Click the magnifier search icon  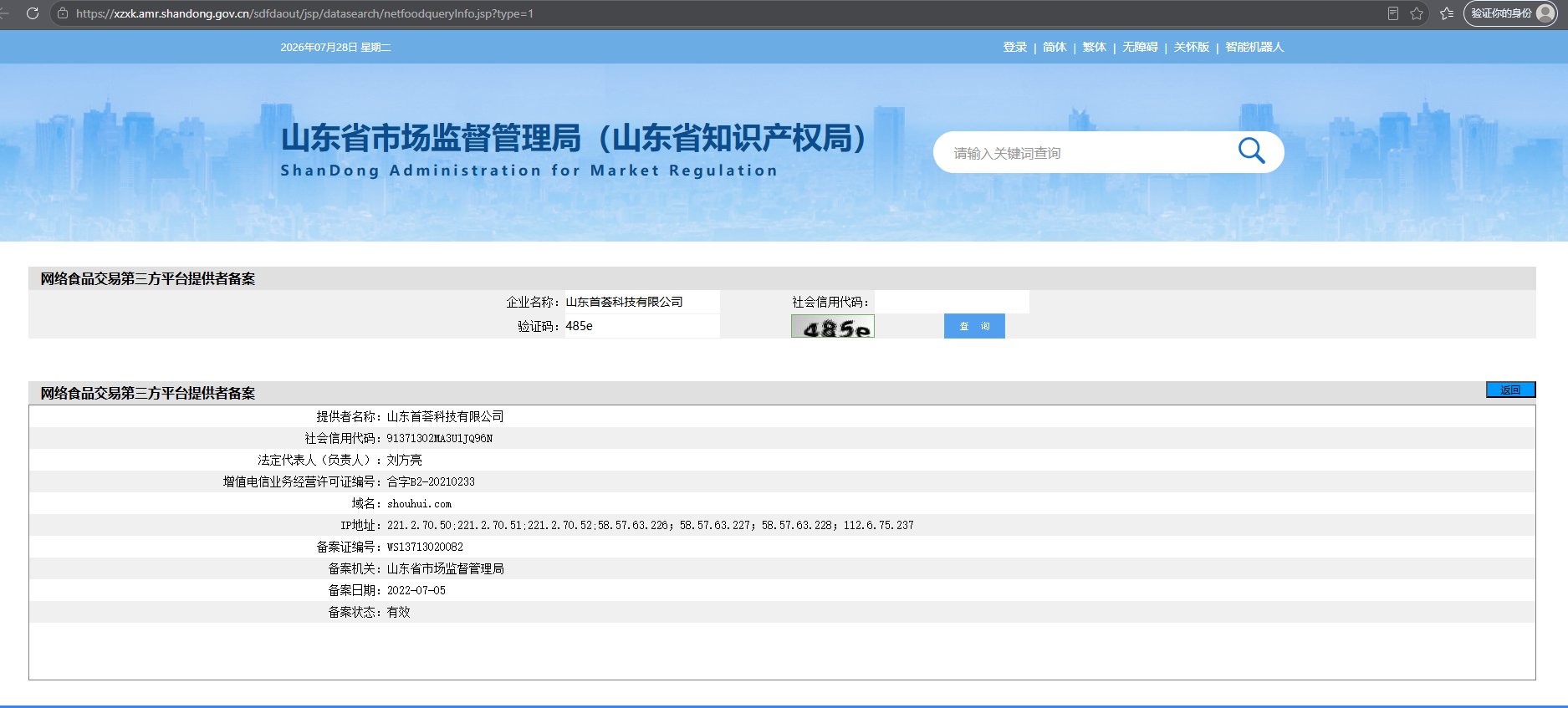1251,151
